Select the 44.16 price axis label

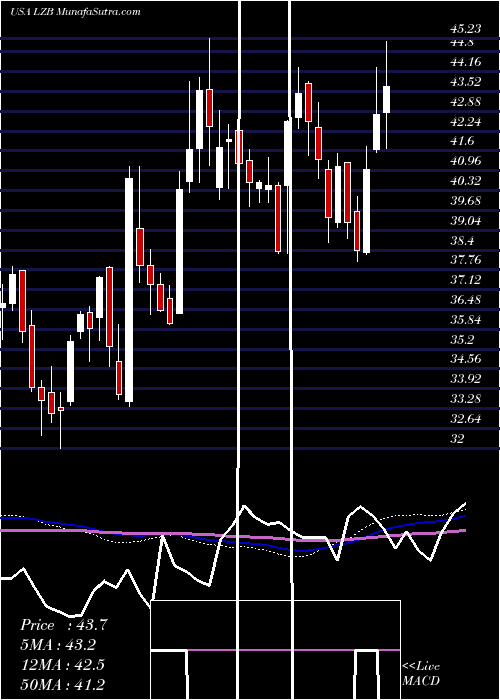(x=466, y=62)
